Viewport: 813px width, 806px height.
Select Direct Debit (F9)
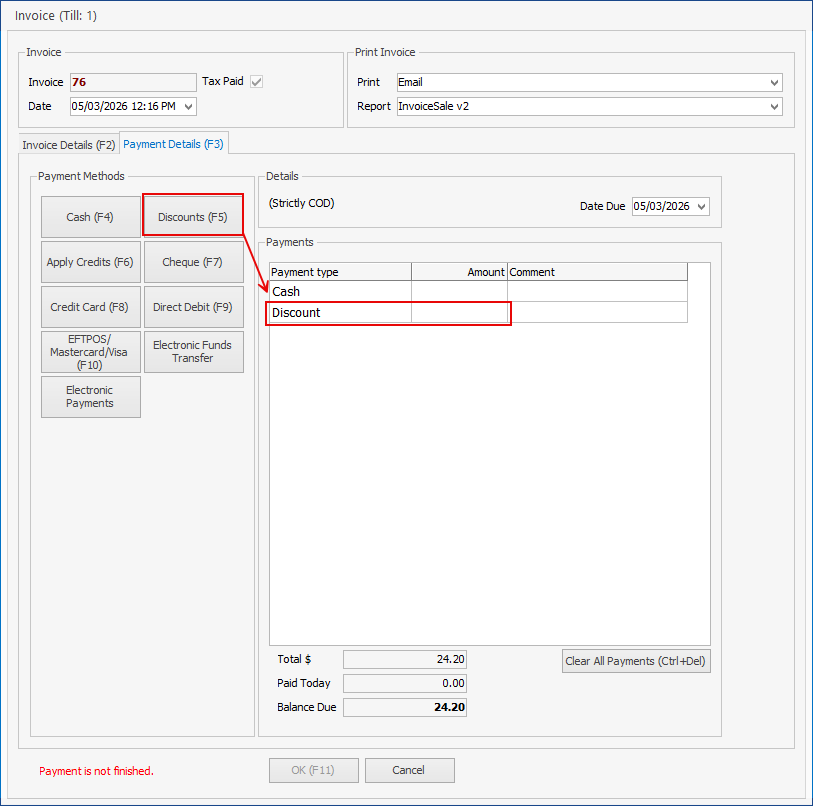[193, 307]
